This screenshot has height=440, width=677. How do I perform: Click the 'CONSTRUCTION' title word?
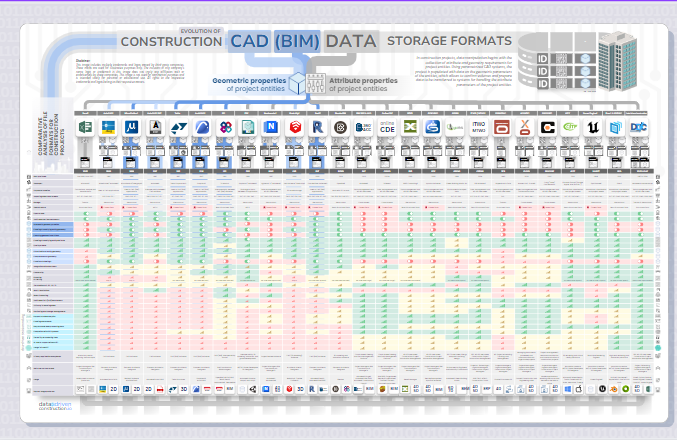171,41
